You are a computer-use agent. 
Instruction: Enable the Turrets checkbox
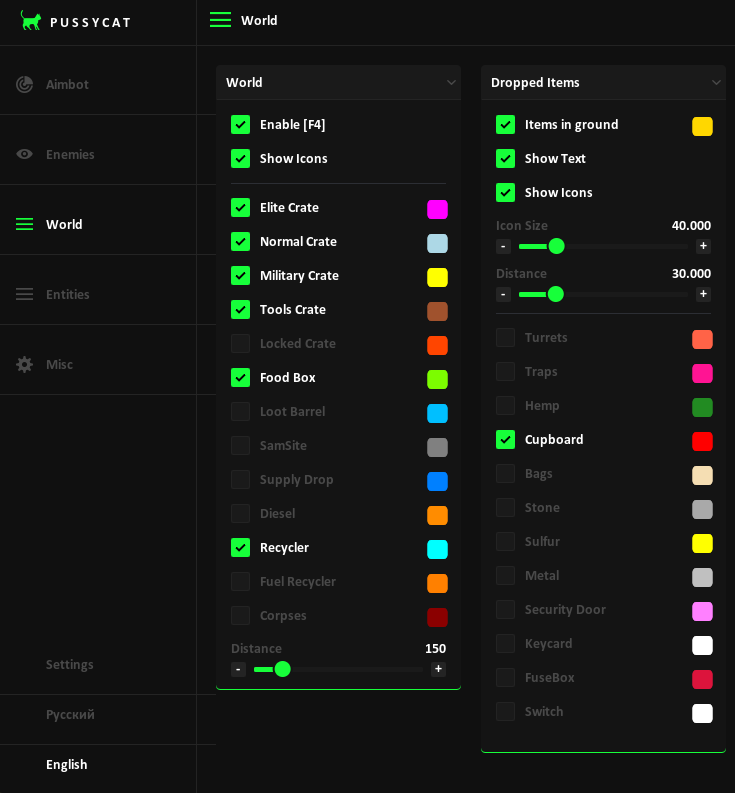(506, 338)
